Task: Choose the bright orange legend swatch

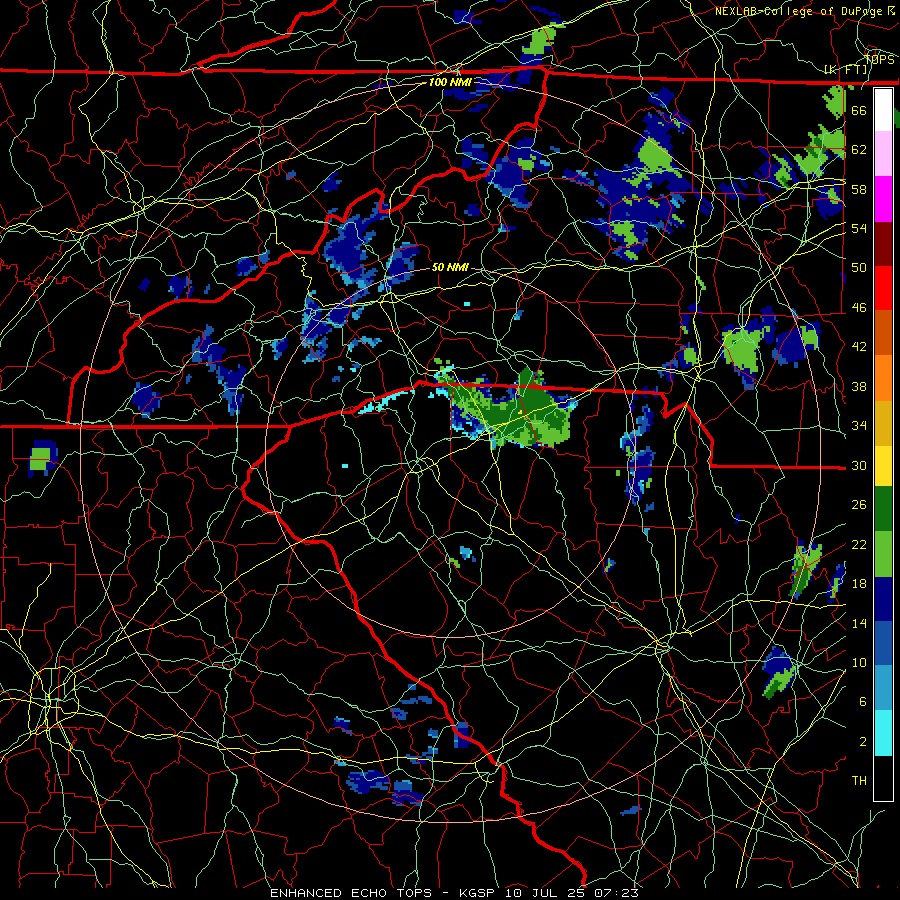Action: click(883, 378)
